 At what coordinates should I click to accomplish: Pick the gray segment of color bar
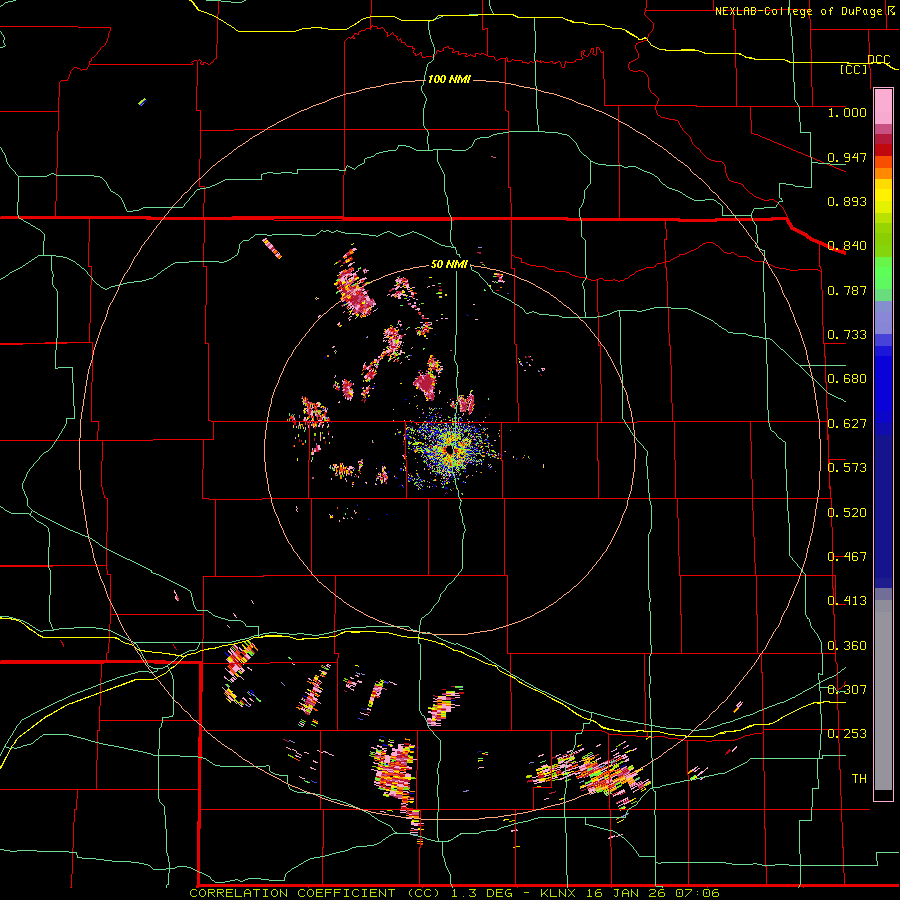pos(883,695)
